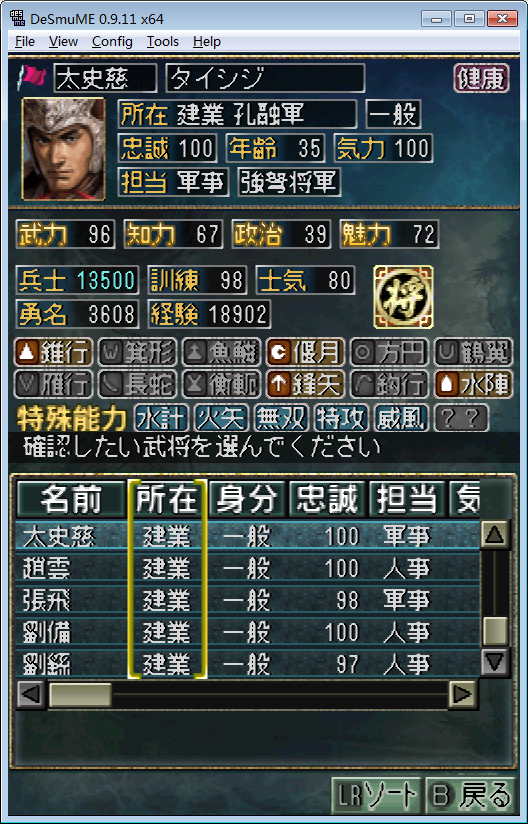Click the horizontal scrollbar thumb
This screenshot has width=528, height=824.
coord(80,695)
